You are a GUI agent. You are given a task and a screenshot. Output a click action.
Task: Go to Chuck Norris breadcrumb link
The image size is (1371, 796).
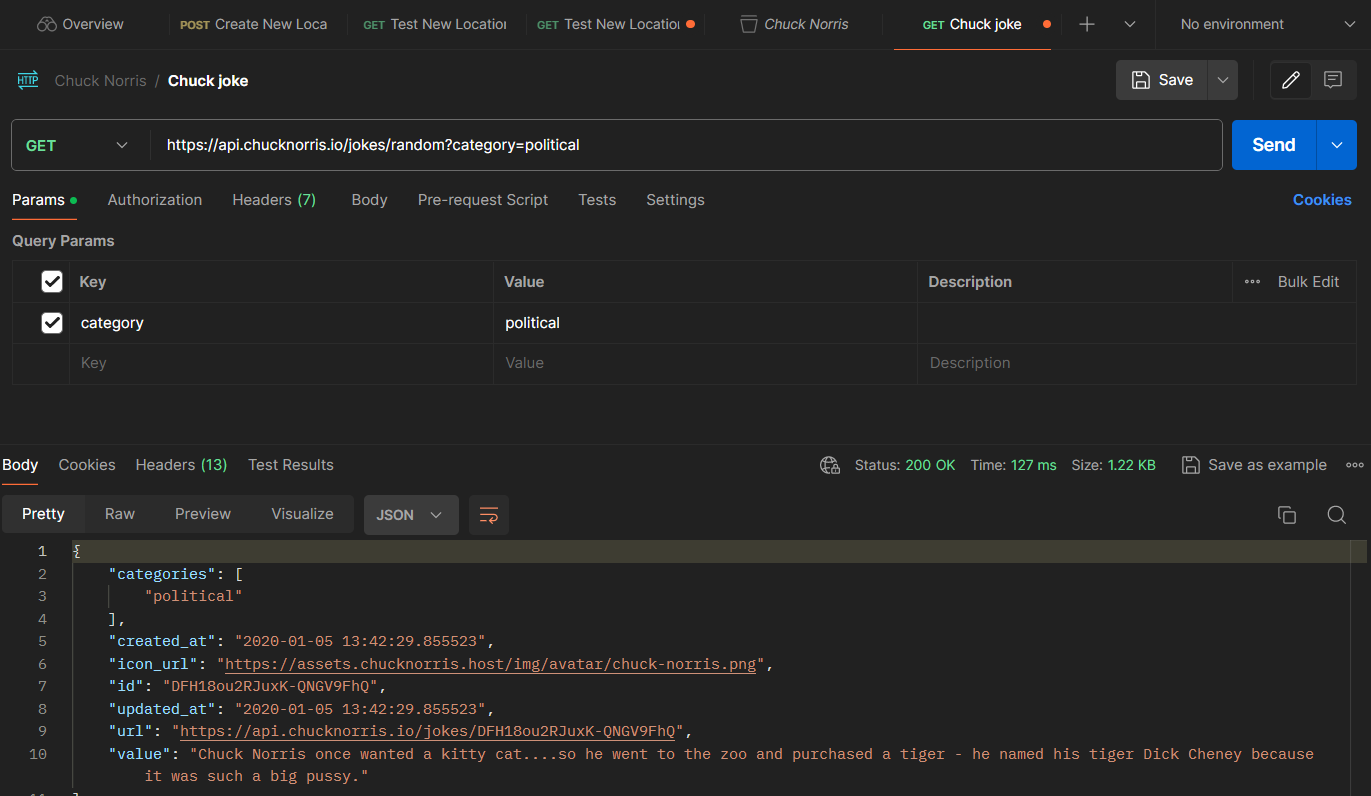(100, 81)
